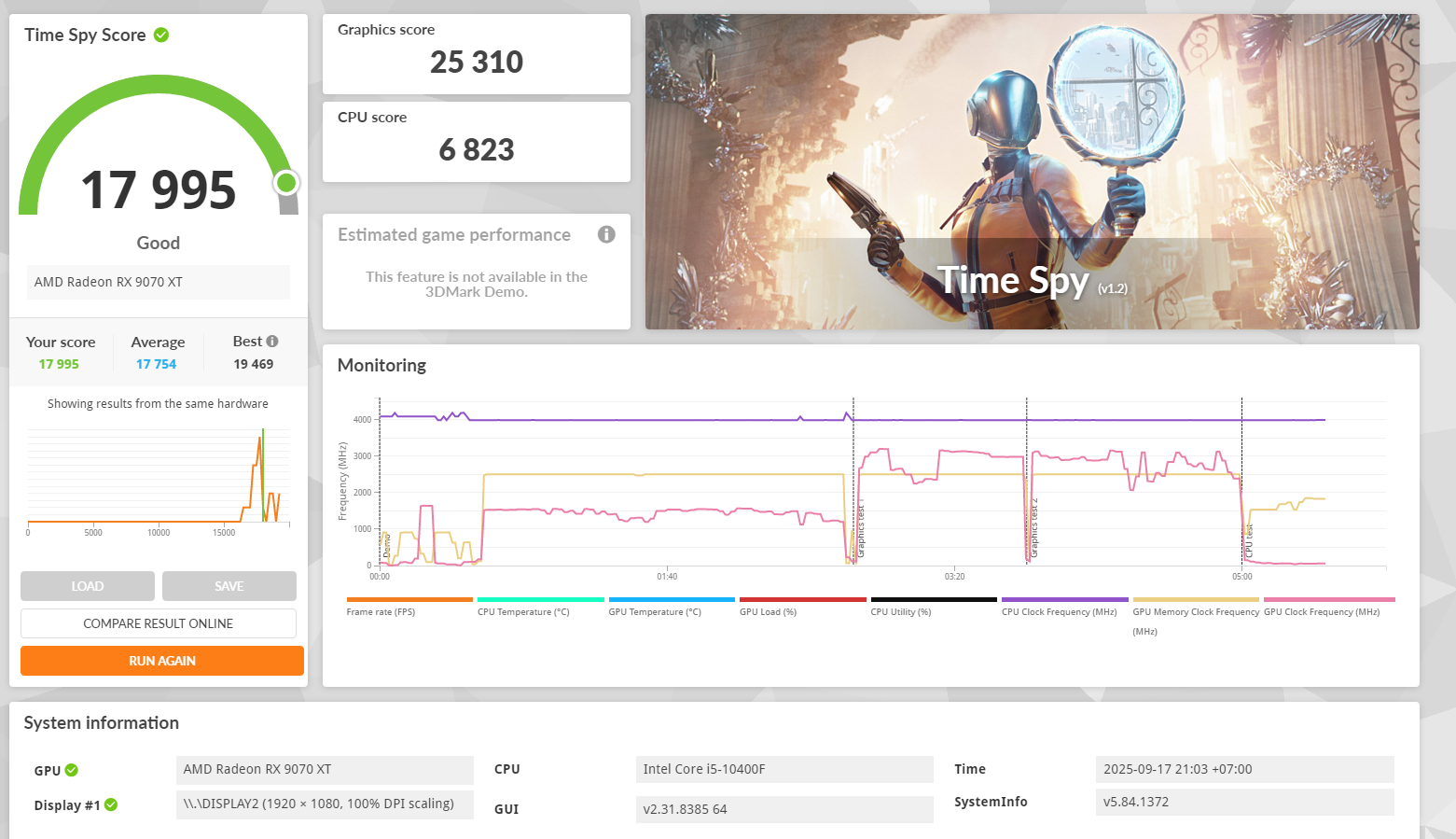Open Compare Result Online
Image resolution: width=1456 pixels, height=839 pixels.
coord(159,623)
